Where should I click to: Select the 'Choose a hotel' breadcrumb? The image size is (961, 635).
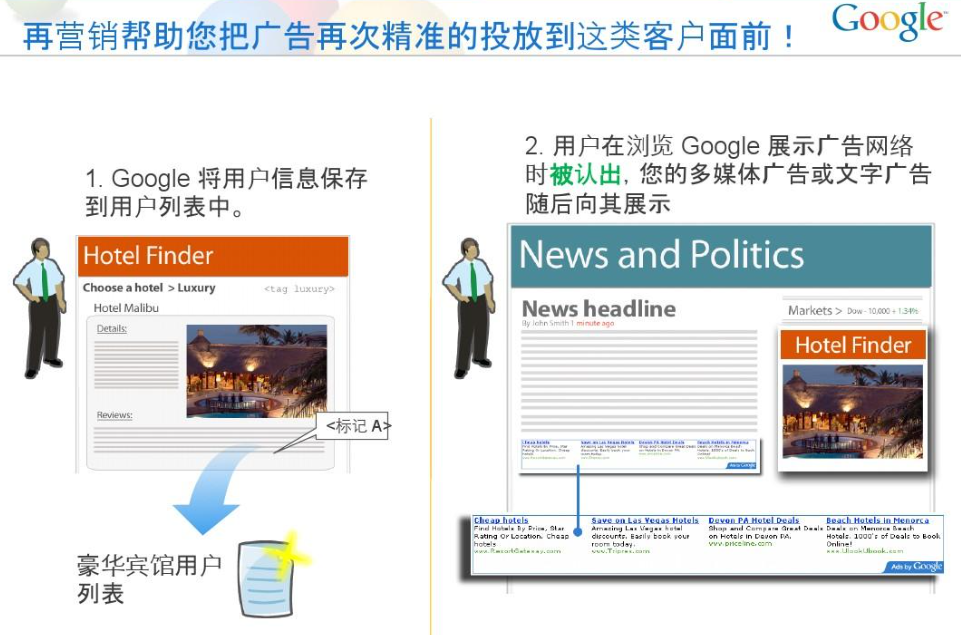pos(123,287)
